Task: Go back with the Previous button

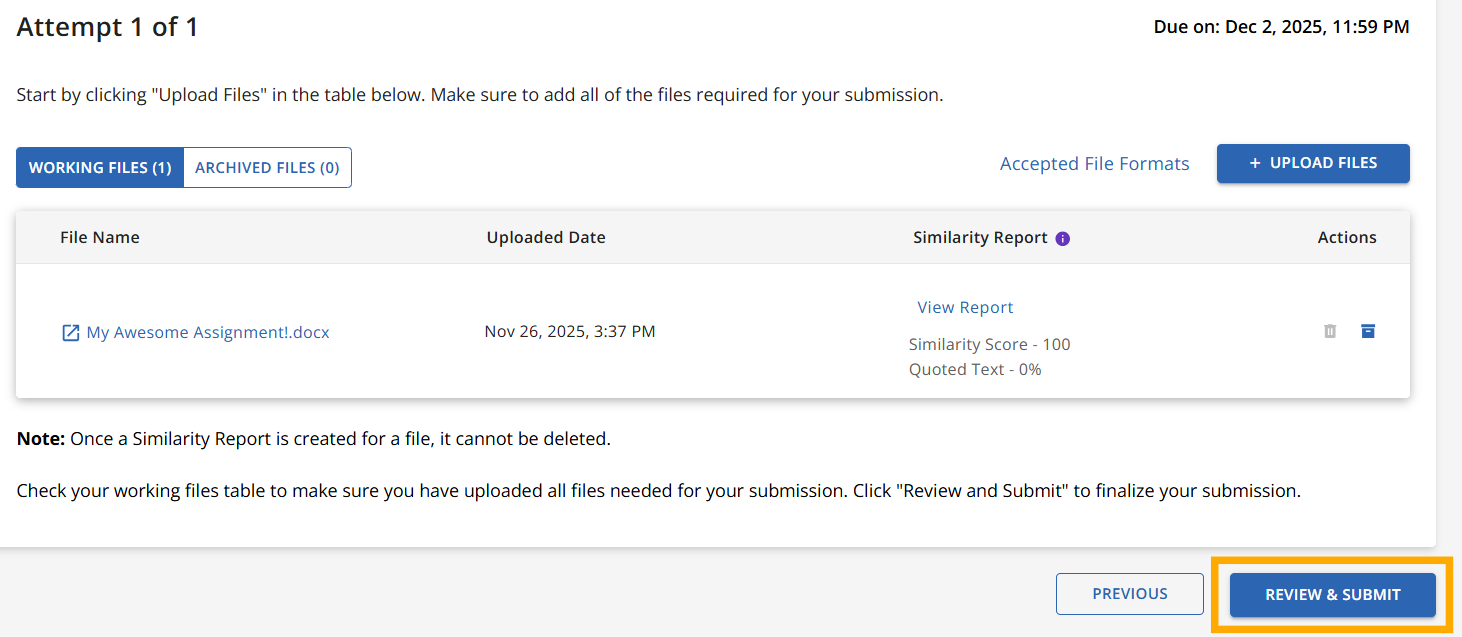Action: (x=1129, y=594)
